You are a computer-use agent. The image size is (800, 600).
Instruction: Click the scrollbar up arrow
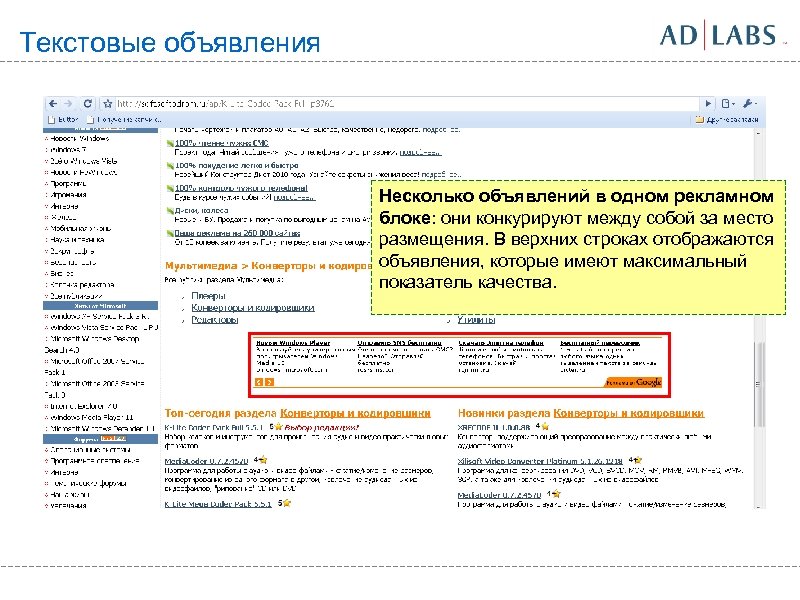758,133
